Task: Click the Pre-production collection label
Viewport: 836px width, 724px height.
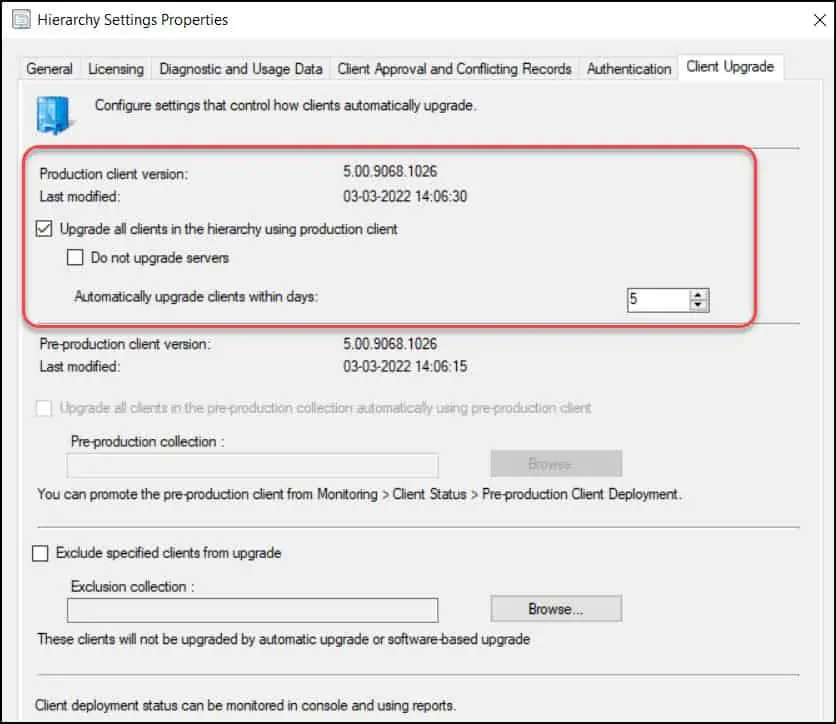Action: click(147, 441)
